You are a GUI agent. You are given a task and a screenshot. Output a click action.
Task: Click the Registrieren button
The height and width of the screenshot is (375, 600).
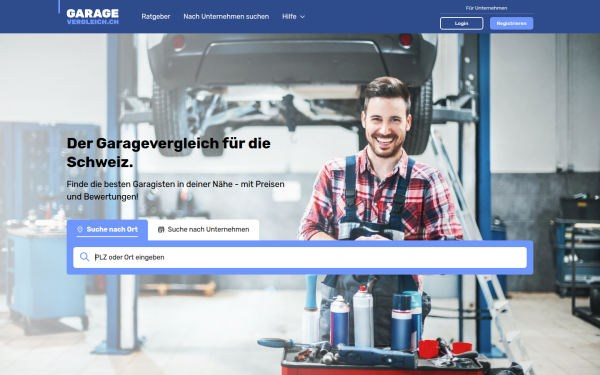coord(511,23)
